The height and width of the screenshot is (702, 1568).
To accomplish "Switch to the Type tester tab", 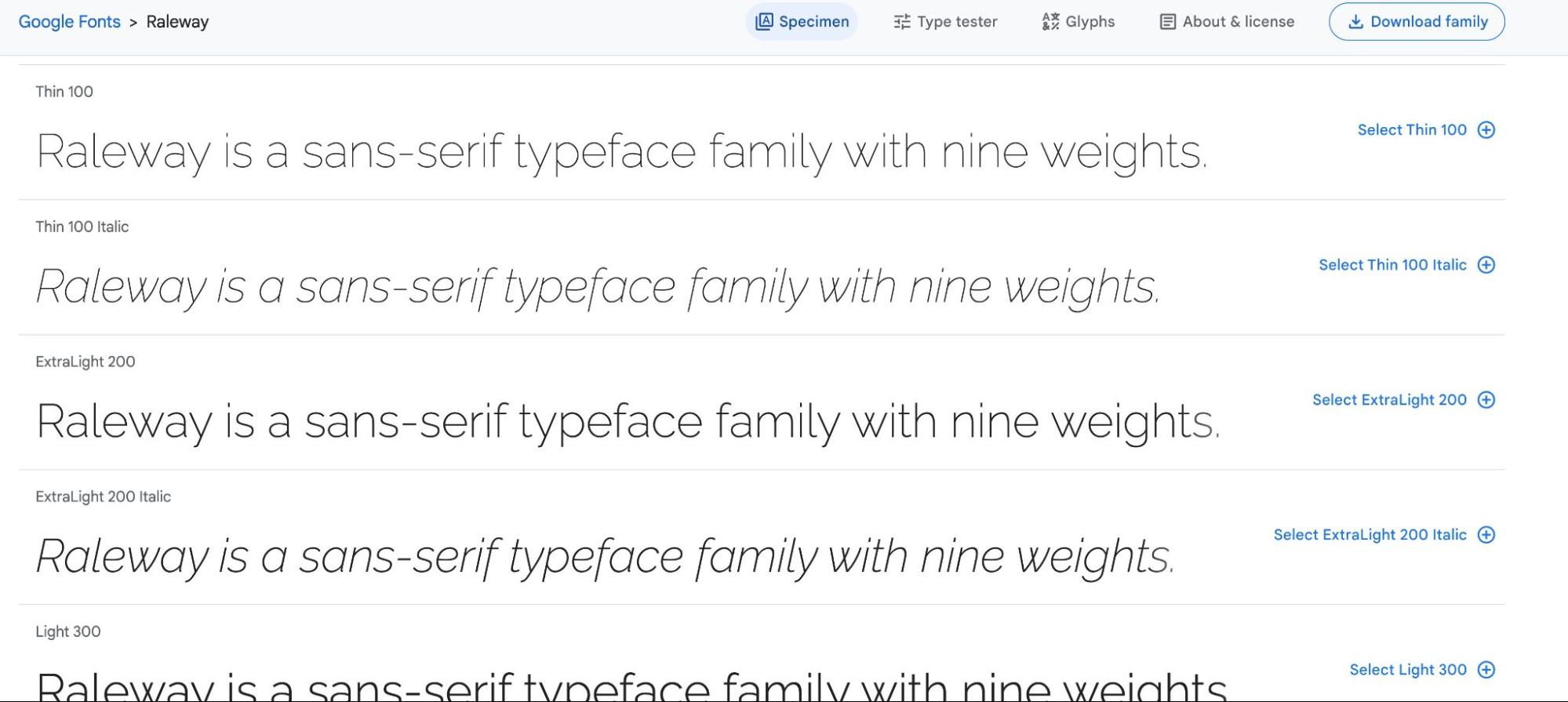I will click(x=956, y=22).
